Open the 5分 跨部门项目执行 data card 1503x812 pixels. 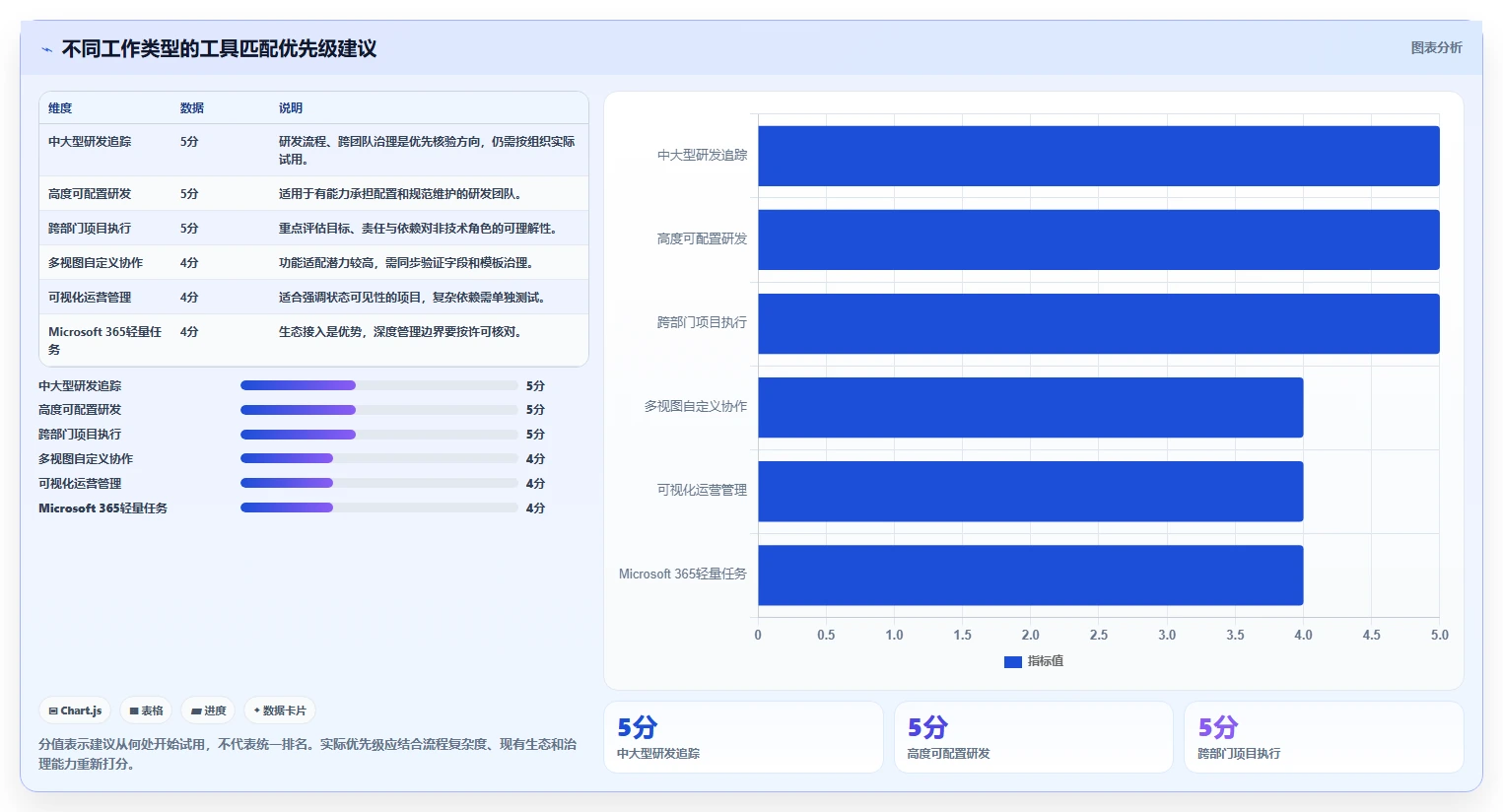(1324, 737)
